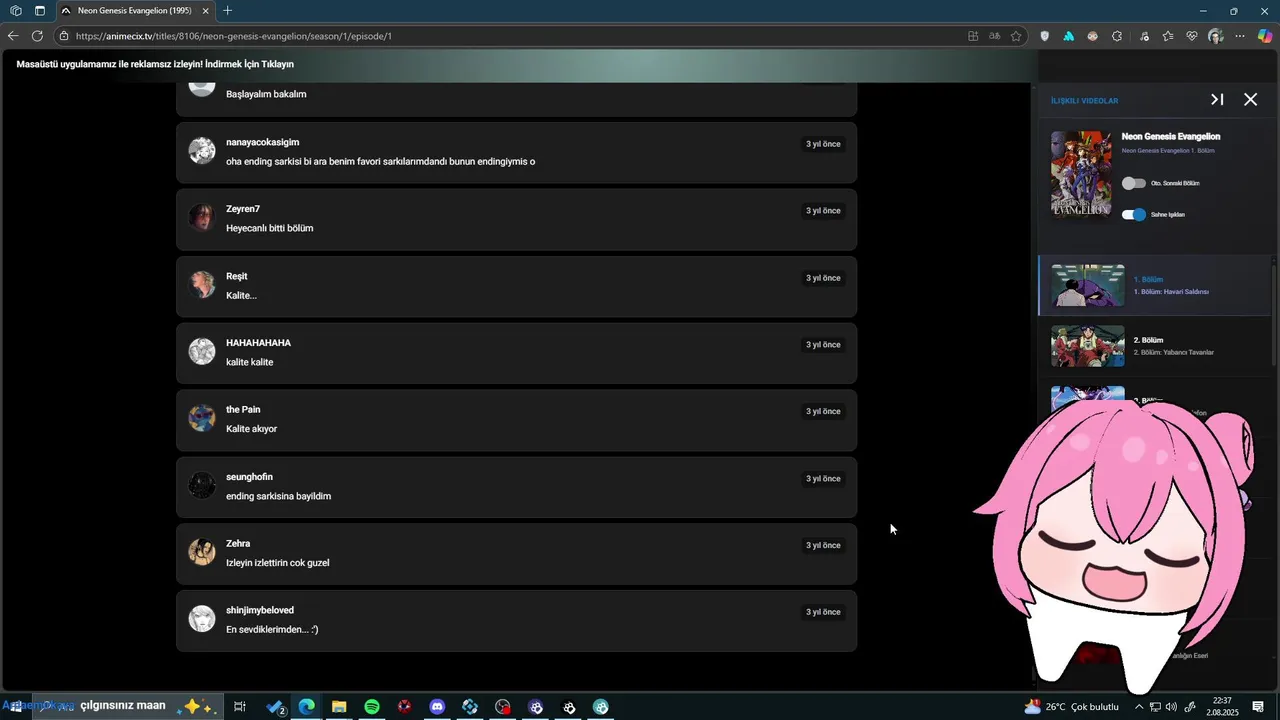Viewport: 1280px width, 720px height.
Task: Open the checkmark To Do app in taskbar
Action: tap(275, 707)
